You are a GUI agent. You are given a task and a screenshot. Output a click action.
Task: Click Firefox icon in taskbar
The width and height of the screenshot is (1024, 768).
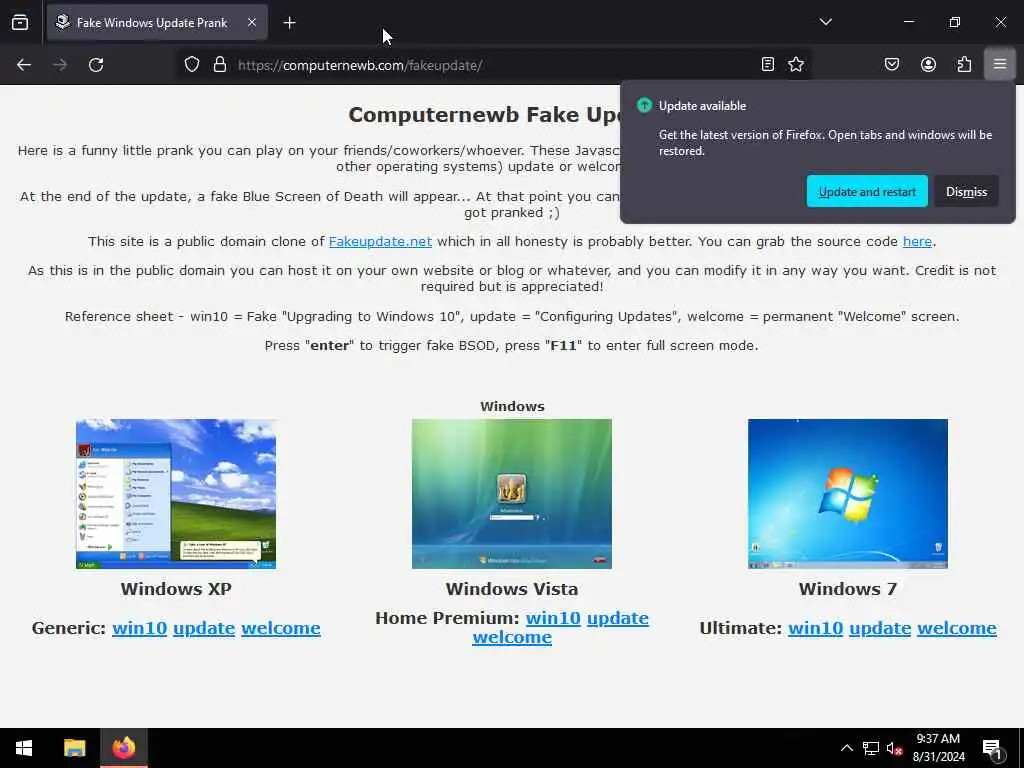[x=124, y=748]
